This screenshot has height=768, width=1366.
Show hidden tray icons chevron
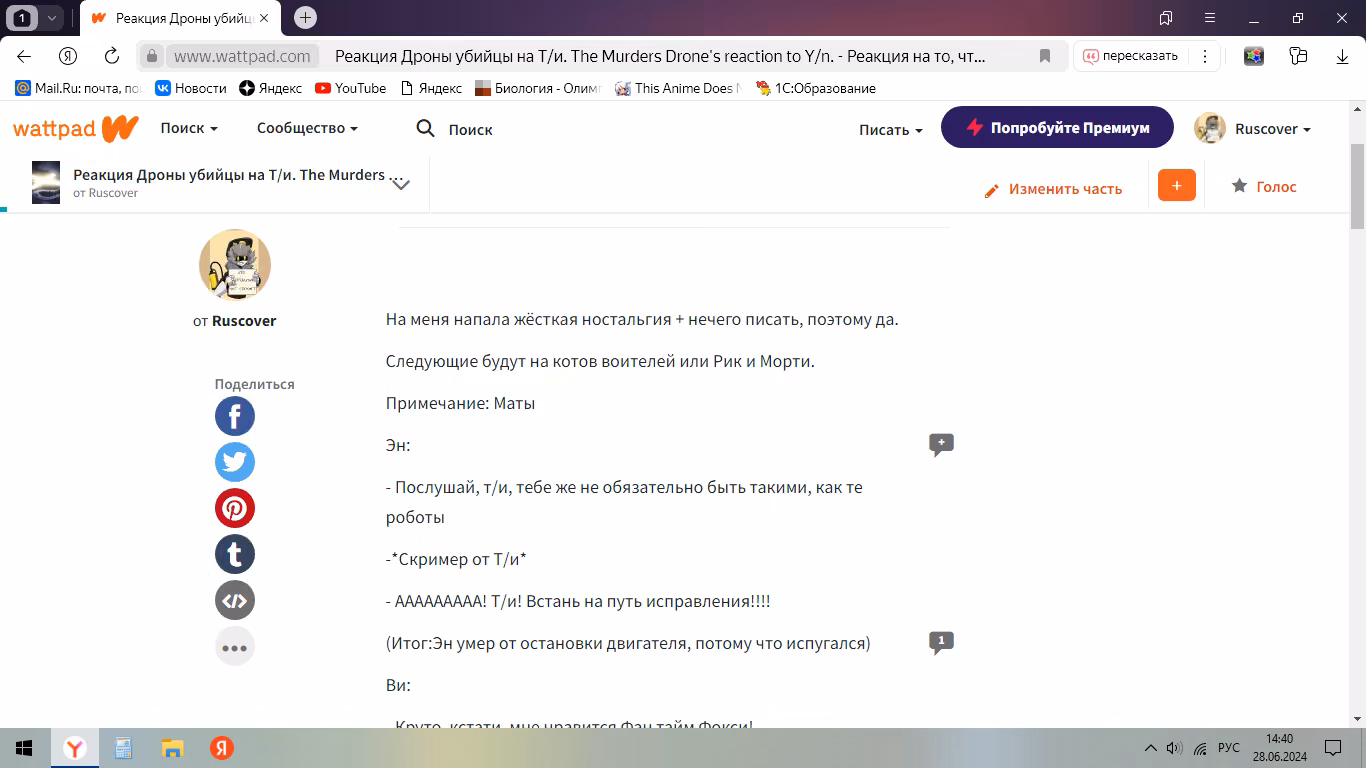(x=1150, y=748)
